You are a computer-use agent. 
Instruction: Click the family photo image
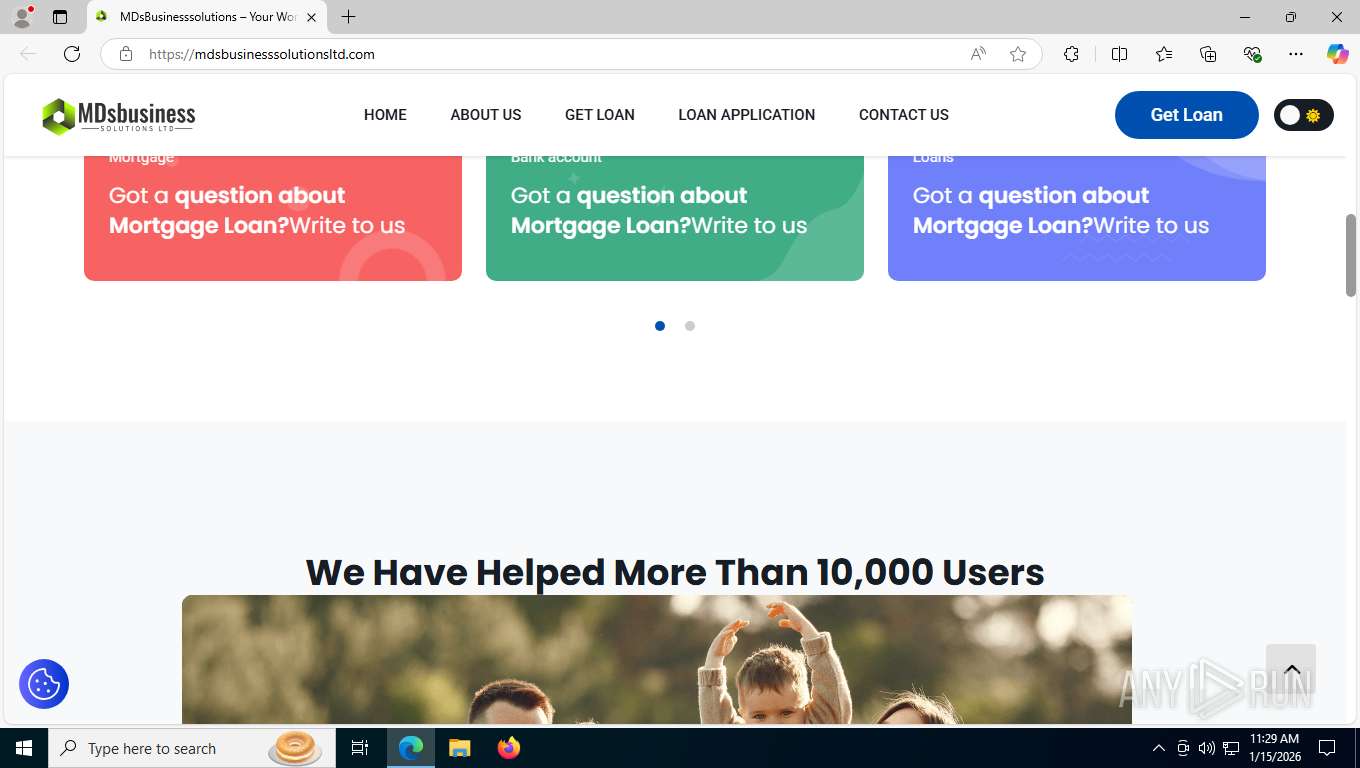[657, 660]
